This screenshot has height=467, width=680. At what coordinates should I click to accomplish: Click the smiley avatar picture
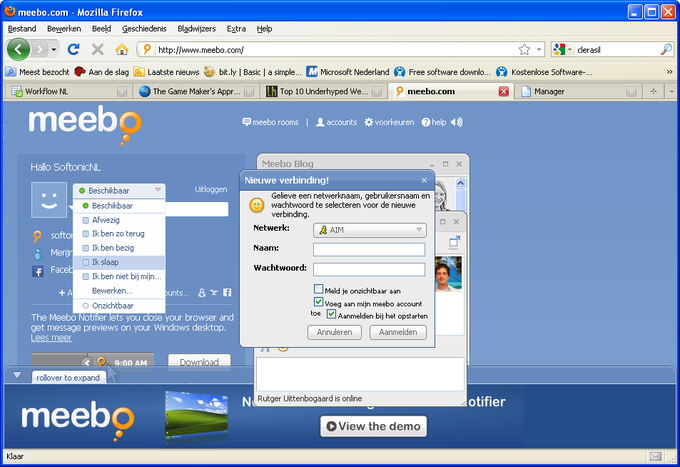coord(49,200)
